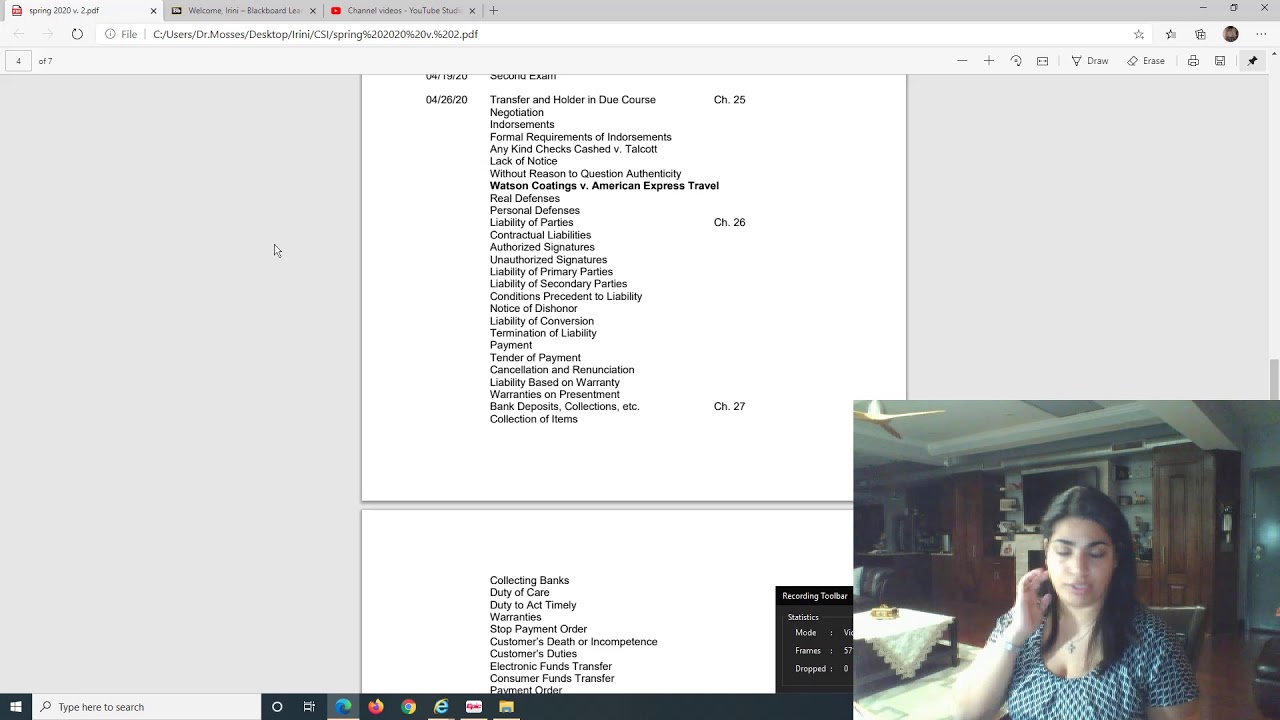Open Task View on the taskbar

309,707
